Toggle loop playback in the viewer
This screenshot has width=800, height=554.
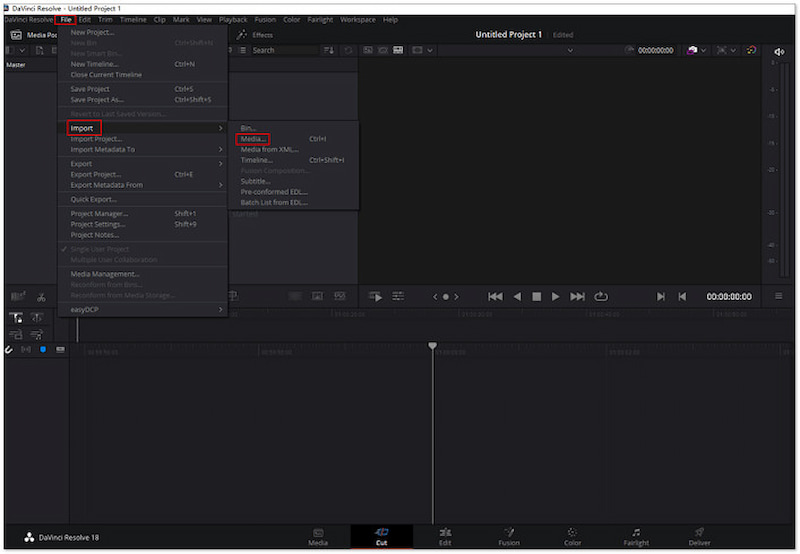(x=601, y=297)
